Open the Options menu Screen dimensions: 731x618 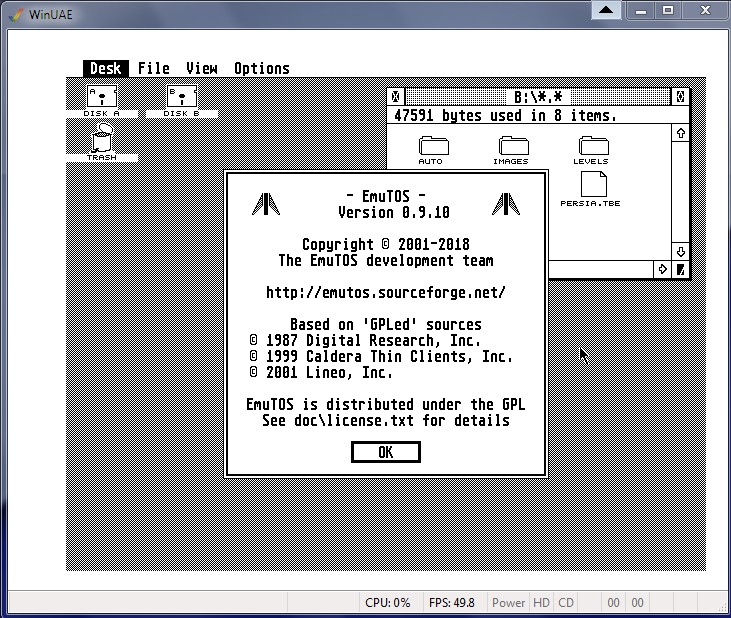coord(262,68)
